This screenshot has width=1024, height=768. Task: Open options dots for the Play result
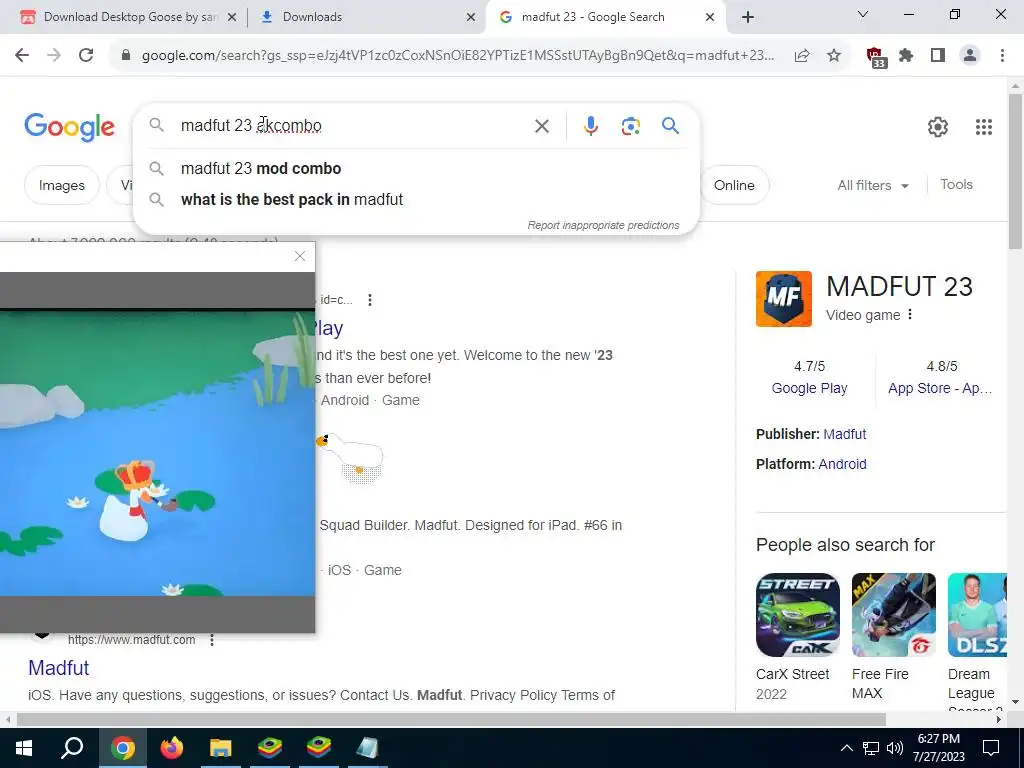point(370,300)
